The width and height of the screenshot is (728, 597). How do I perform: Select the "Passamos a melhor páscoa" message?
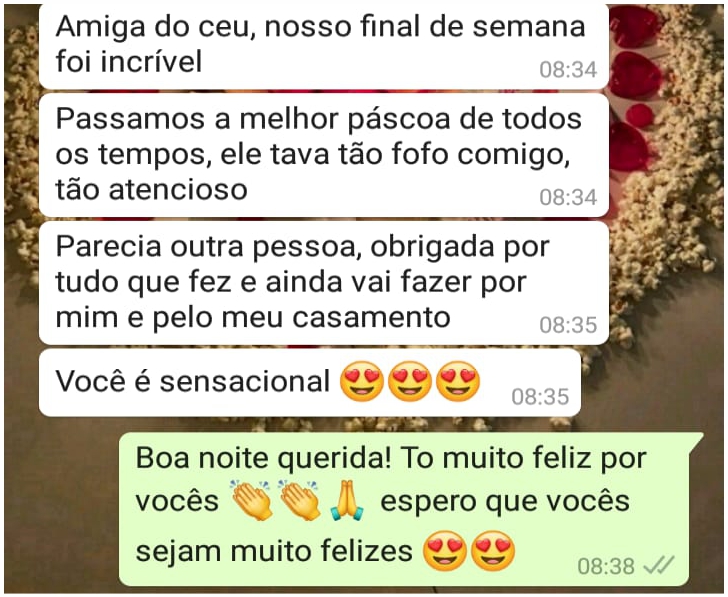(x=324, y=155)
